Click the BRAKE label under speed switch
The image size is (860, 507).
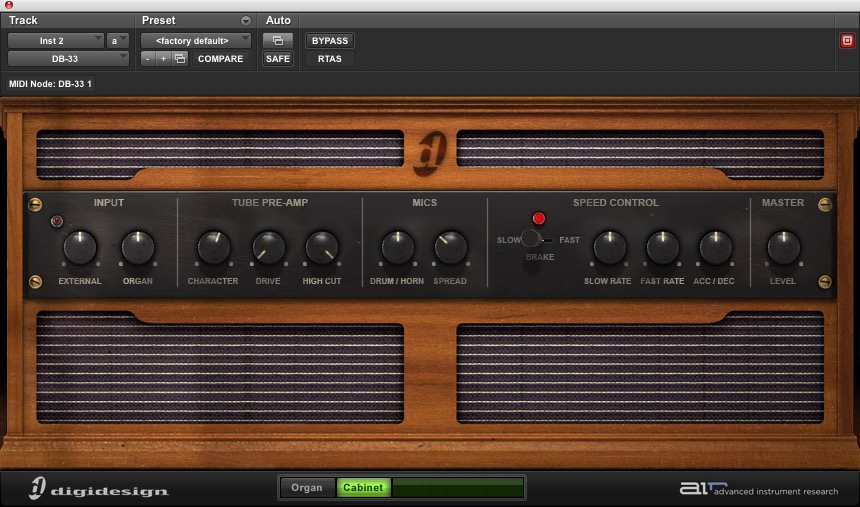coord(540,257)
